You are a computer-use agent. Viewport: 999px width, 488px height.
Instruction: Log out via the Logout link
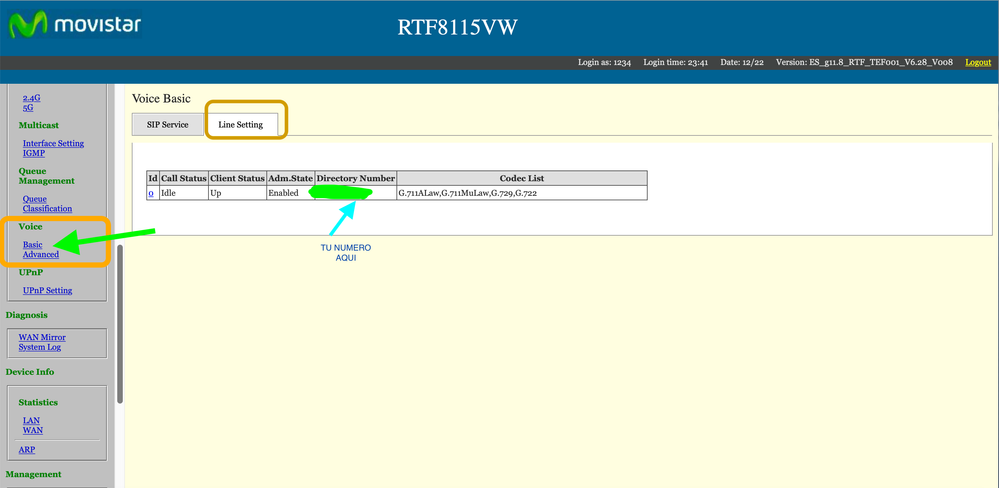click(x=978, y=62)
